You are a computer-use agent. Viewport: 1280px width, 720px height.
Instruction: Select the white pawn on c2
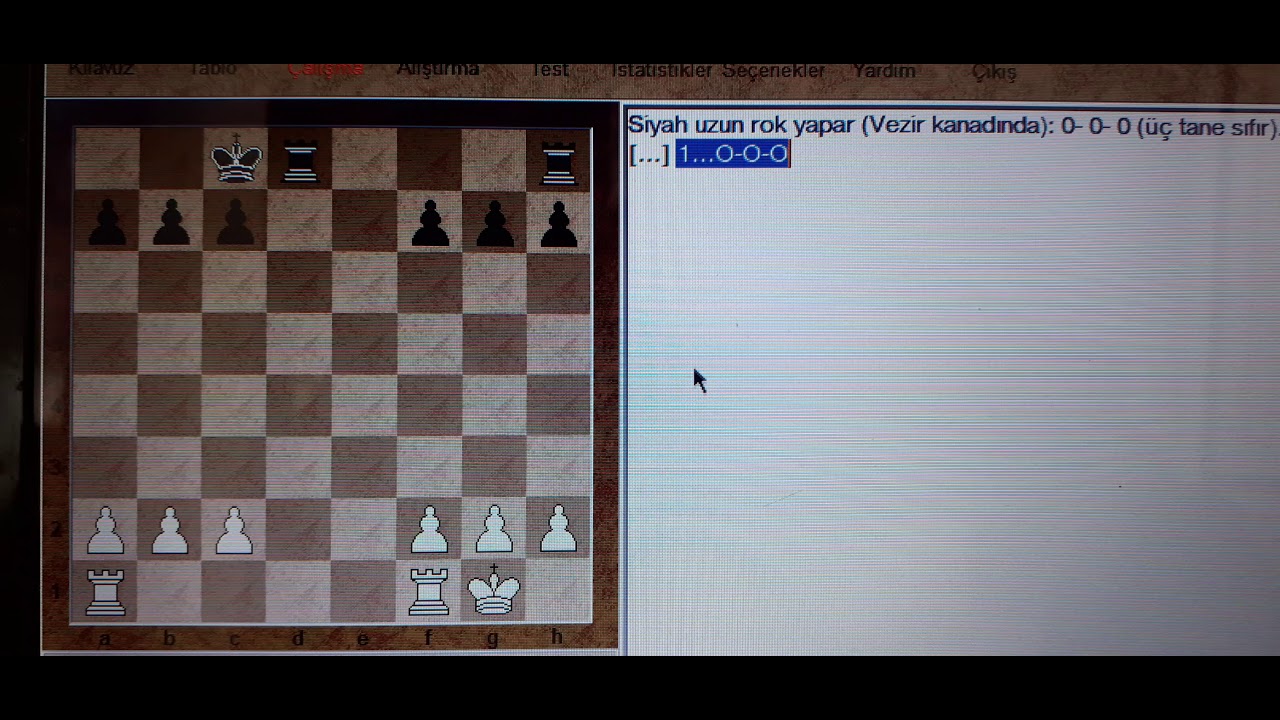pyautogui.click(x=234, y=530)
